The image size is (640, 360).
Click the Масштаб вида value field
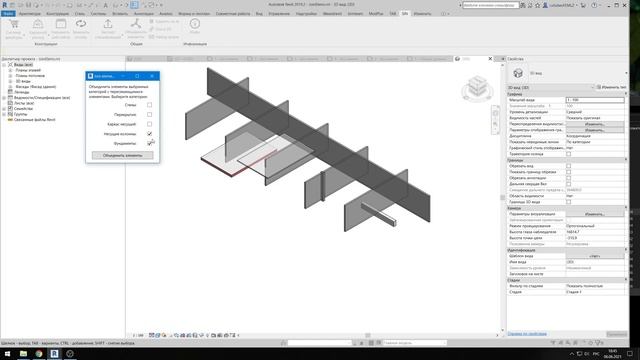click(595, 100)
